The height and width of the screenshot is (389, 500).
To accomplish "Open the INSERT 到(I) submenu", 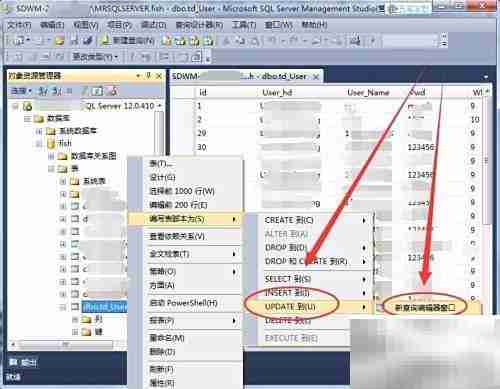I will (316, 293).
